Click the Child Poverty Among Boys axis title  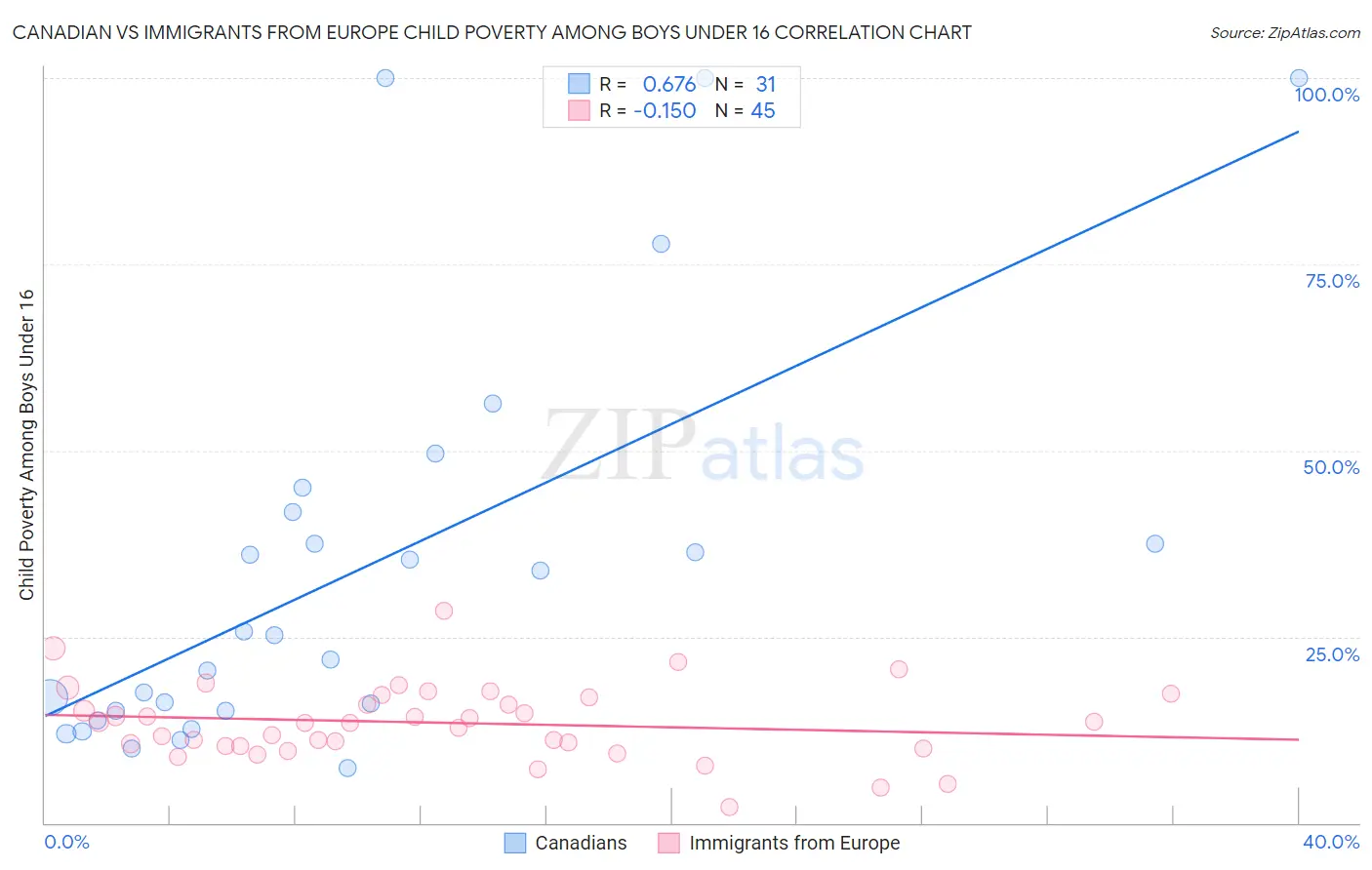point(26,445)
